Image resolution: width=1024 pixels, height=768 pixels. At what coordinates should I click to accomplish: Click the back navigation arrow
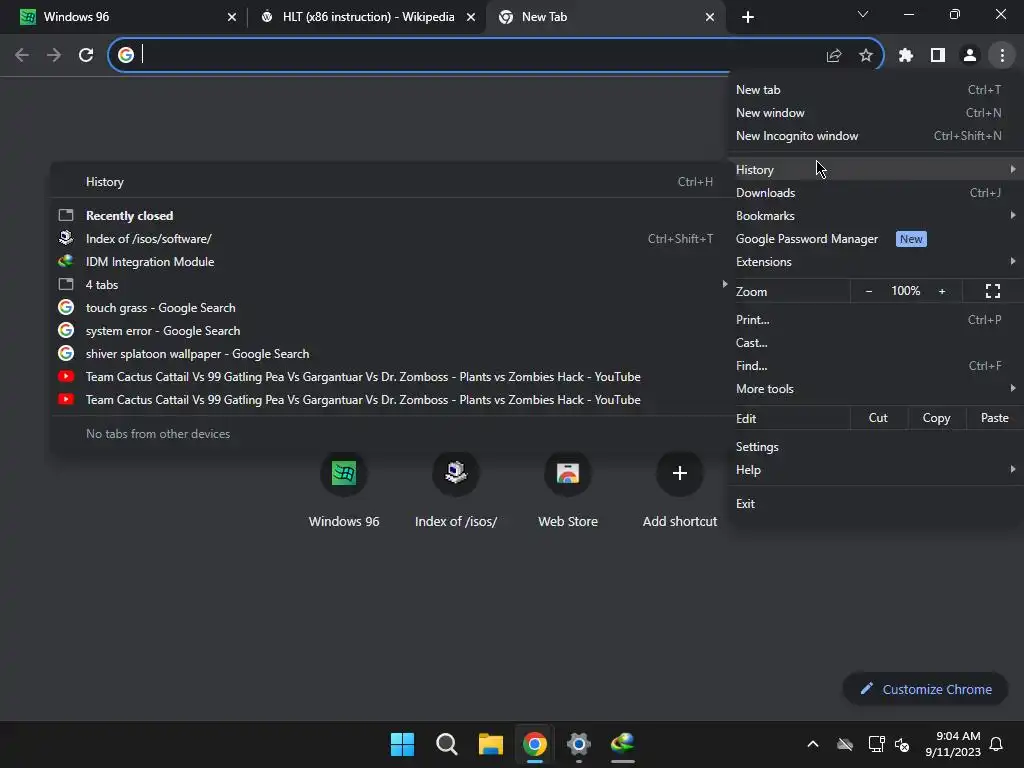tap(22, 55)
